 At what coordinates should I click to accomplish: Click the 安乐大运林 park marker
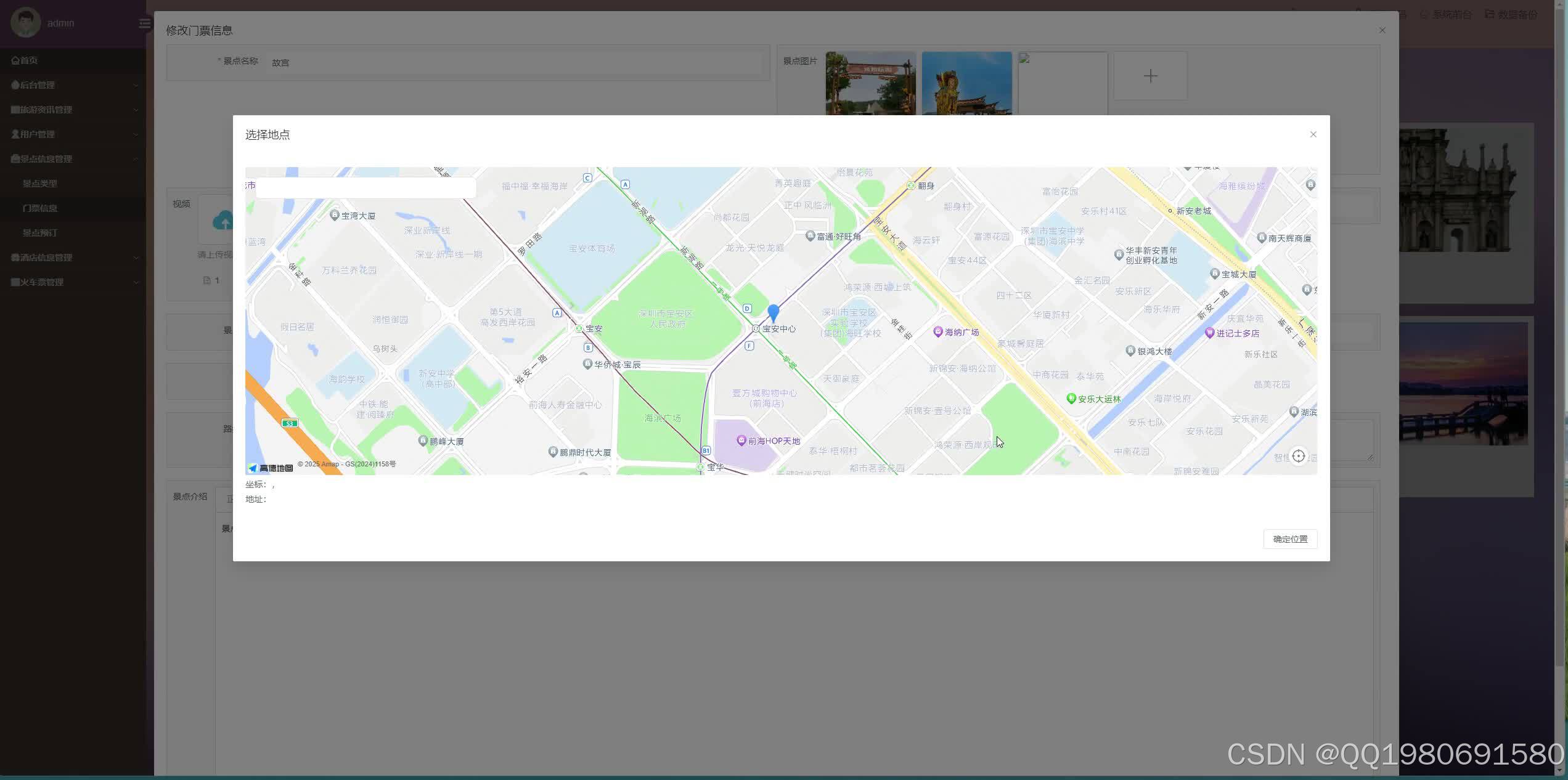pos(1071,399)
